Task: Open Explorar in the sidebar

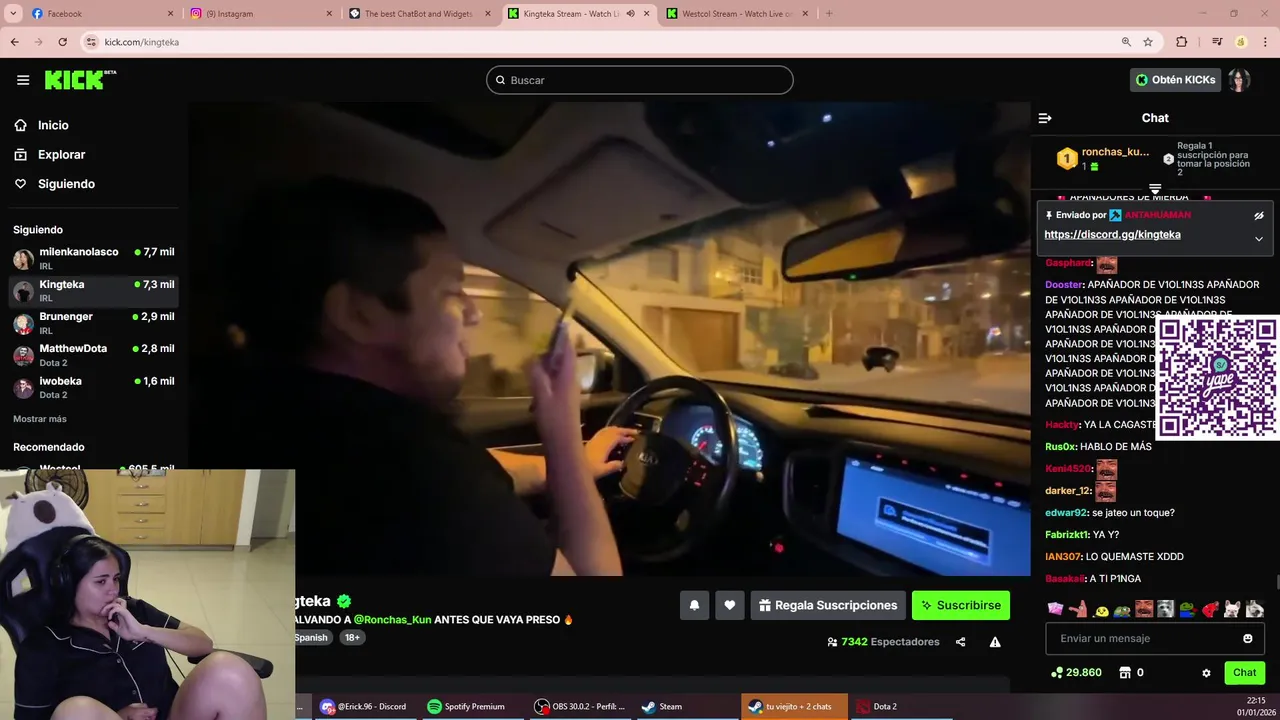Action: pos(61,155)
